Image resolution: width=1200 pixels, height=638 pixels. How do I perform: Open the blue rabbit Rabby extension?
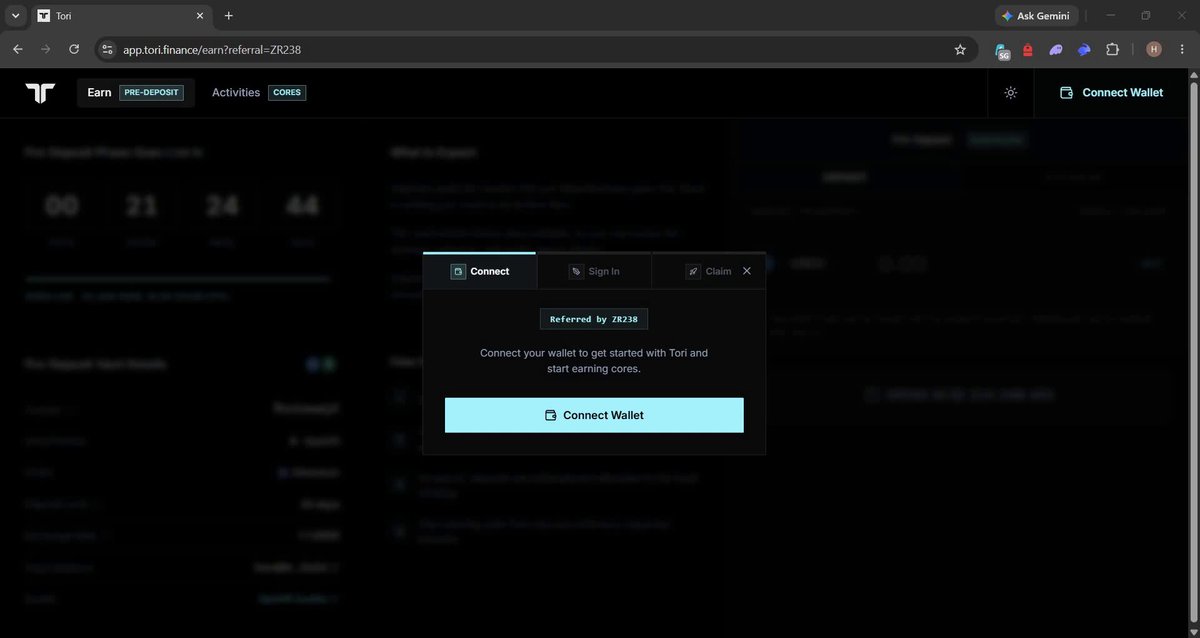click(1084, 49)
